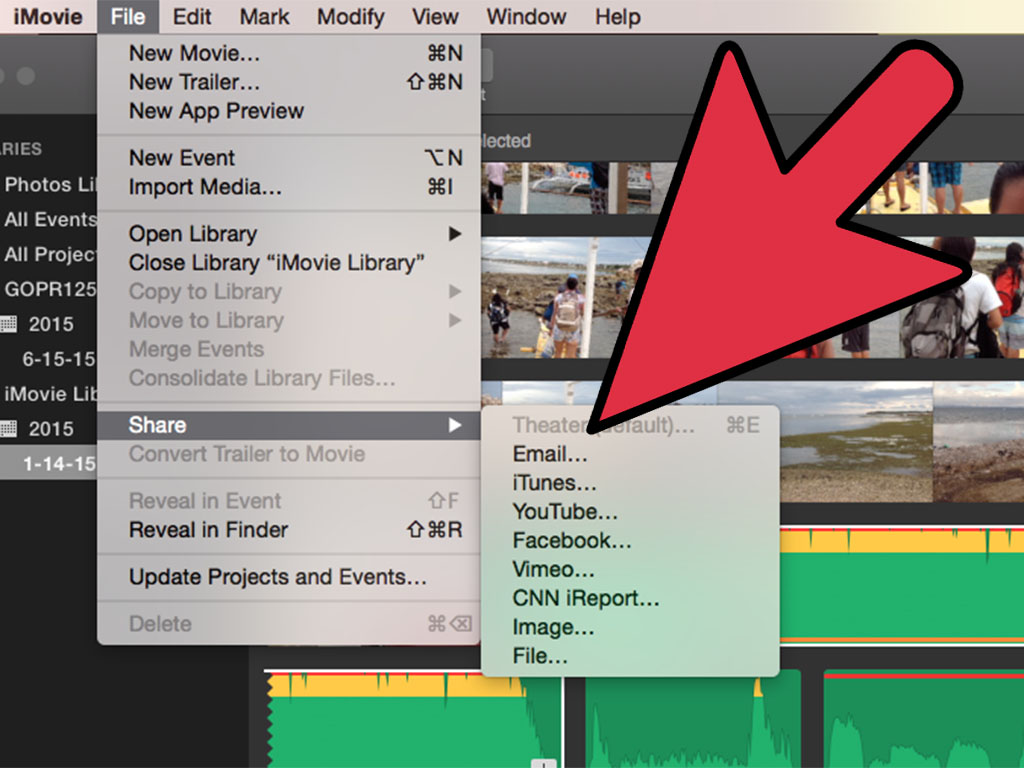Share to Facebook…
Image resolution: width=1024 pixels, height=768 pixels.
[630, 540]
